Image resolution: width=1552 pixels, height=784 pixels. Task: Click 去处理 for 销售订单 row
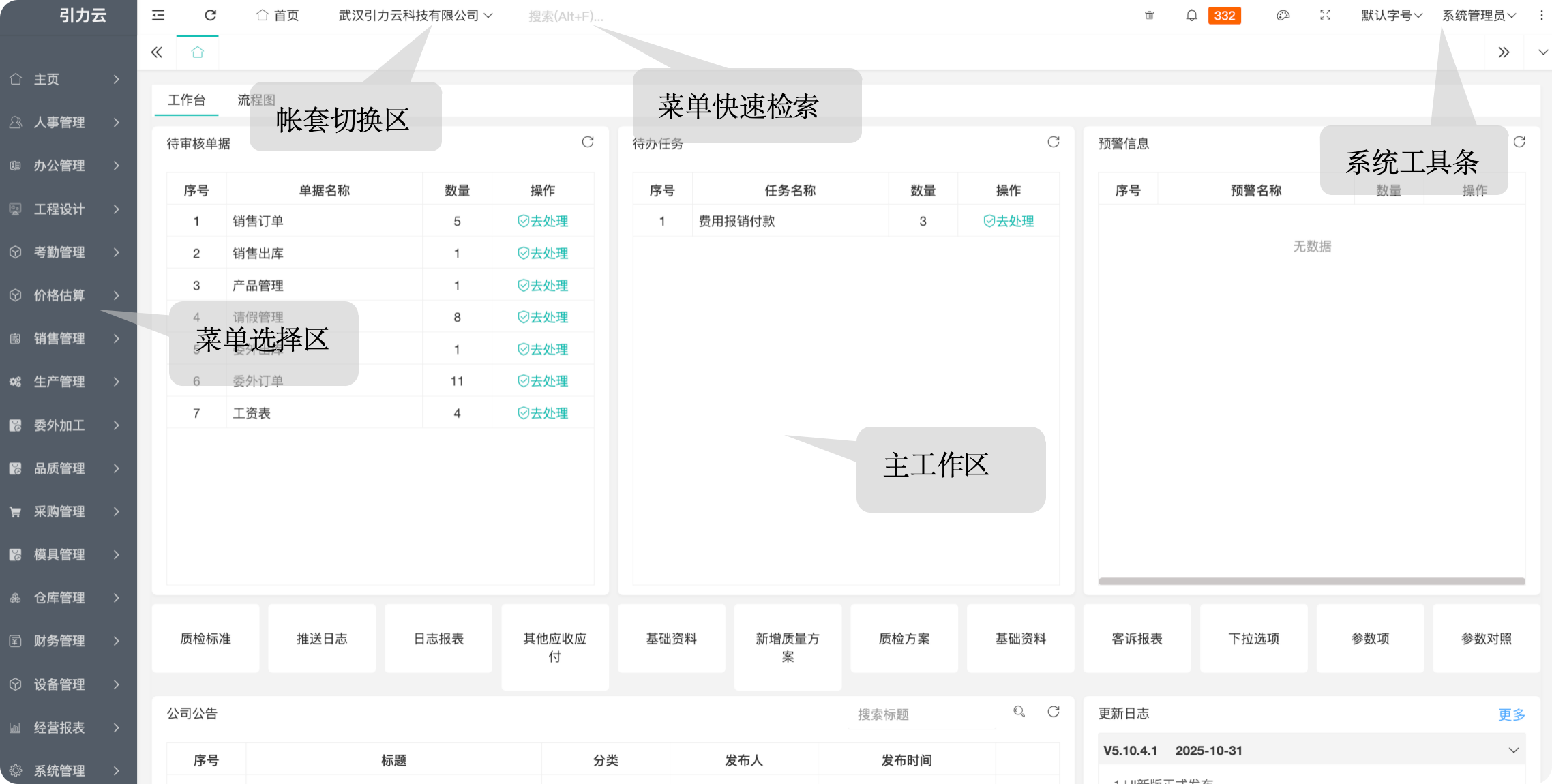pos(543,221)
